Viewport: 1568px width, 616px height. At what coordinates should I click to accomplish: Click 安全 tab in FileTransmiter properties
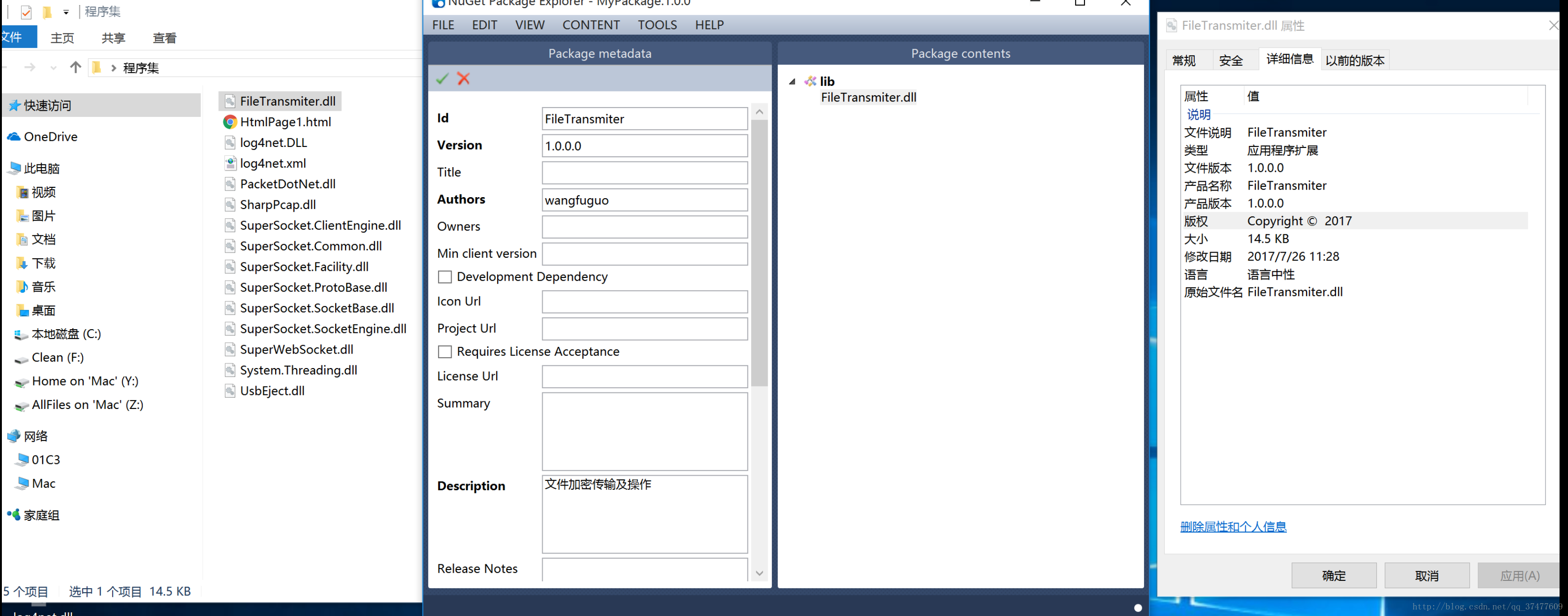pyautogui.click(x=1233, y=60)
